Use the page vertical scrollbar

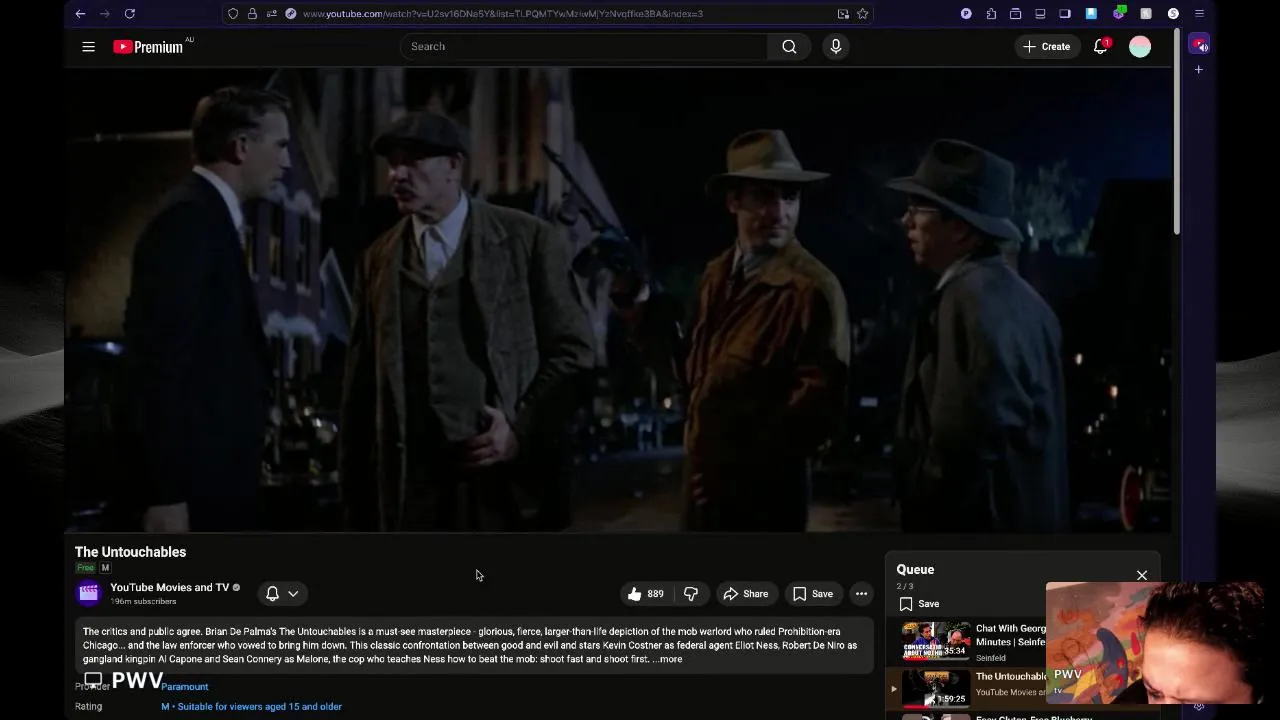1178,130
